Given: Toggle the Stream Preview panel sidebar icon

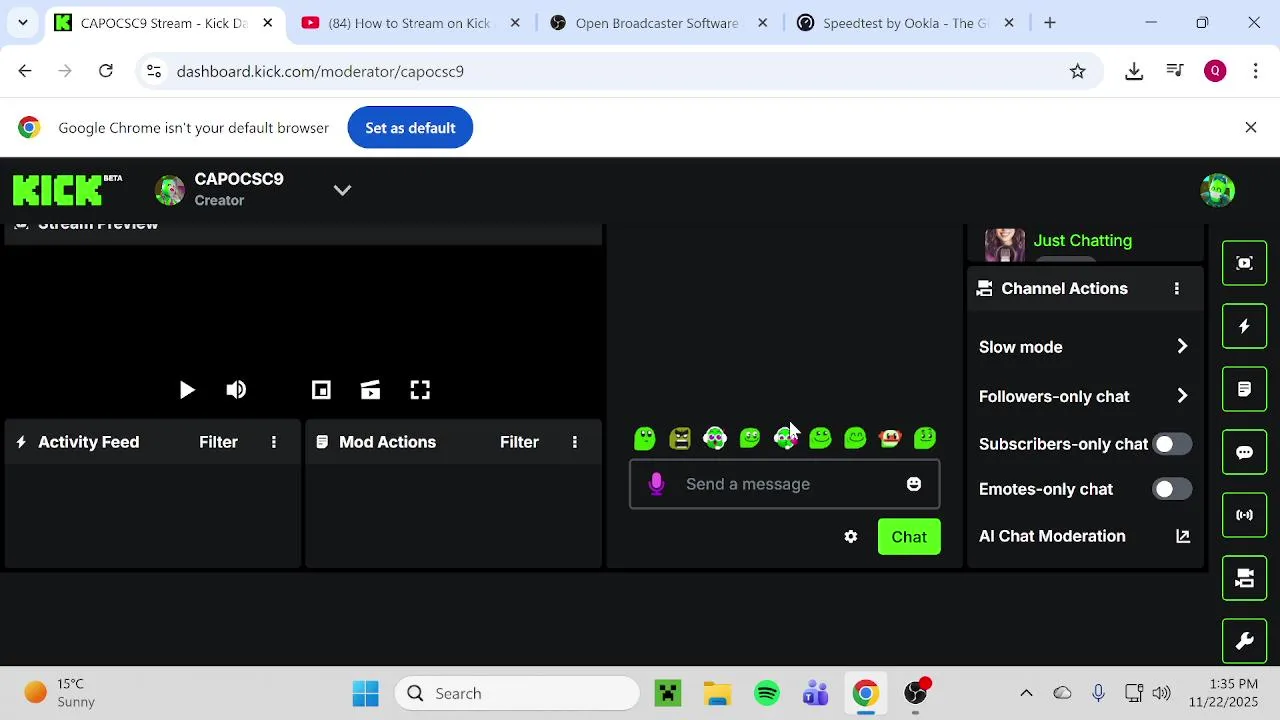Looking at the screenshot, I should tap(1244, 263).
